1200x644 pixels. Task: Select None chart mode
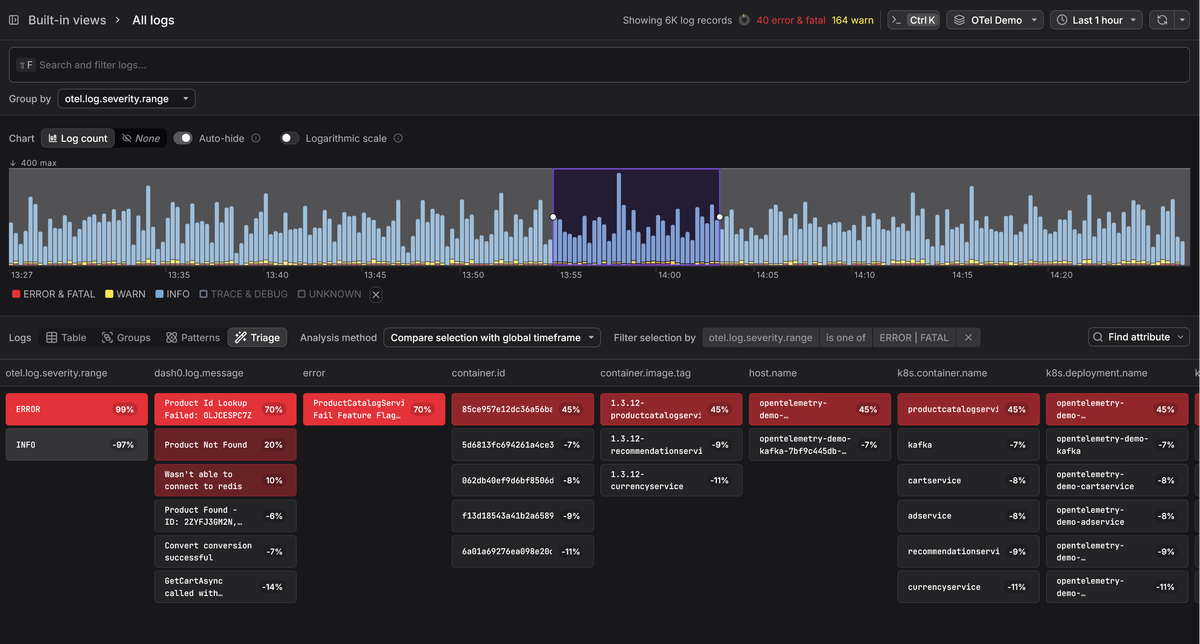pyautogui.click(x=141, y=138)
